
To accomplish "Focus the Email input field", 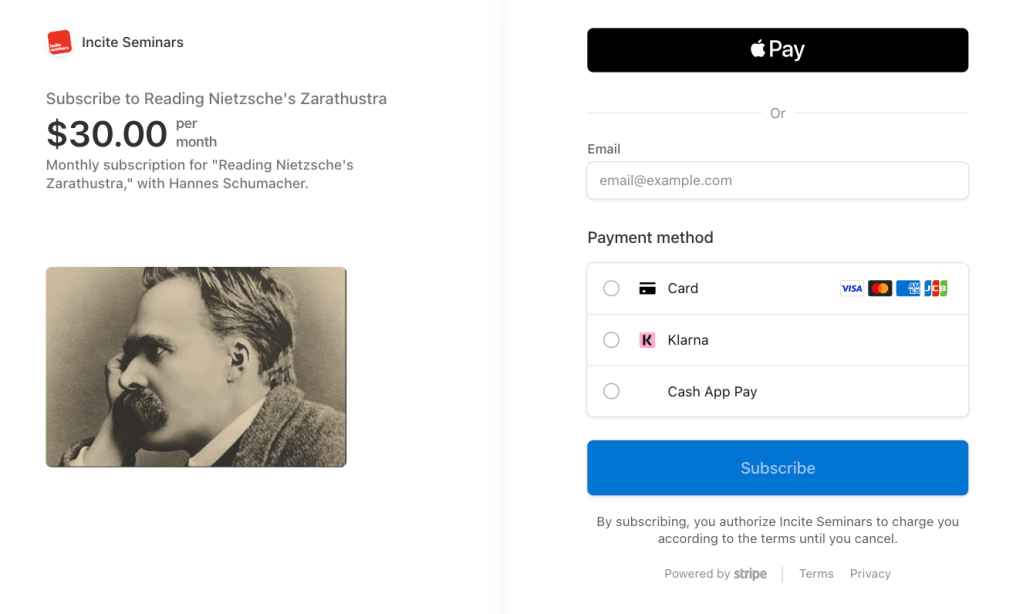I will point(777,181).
